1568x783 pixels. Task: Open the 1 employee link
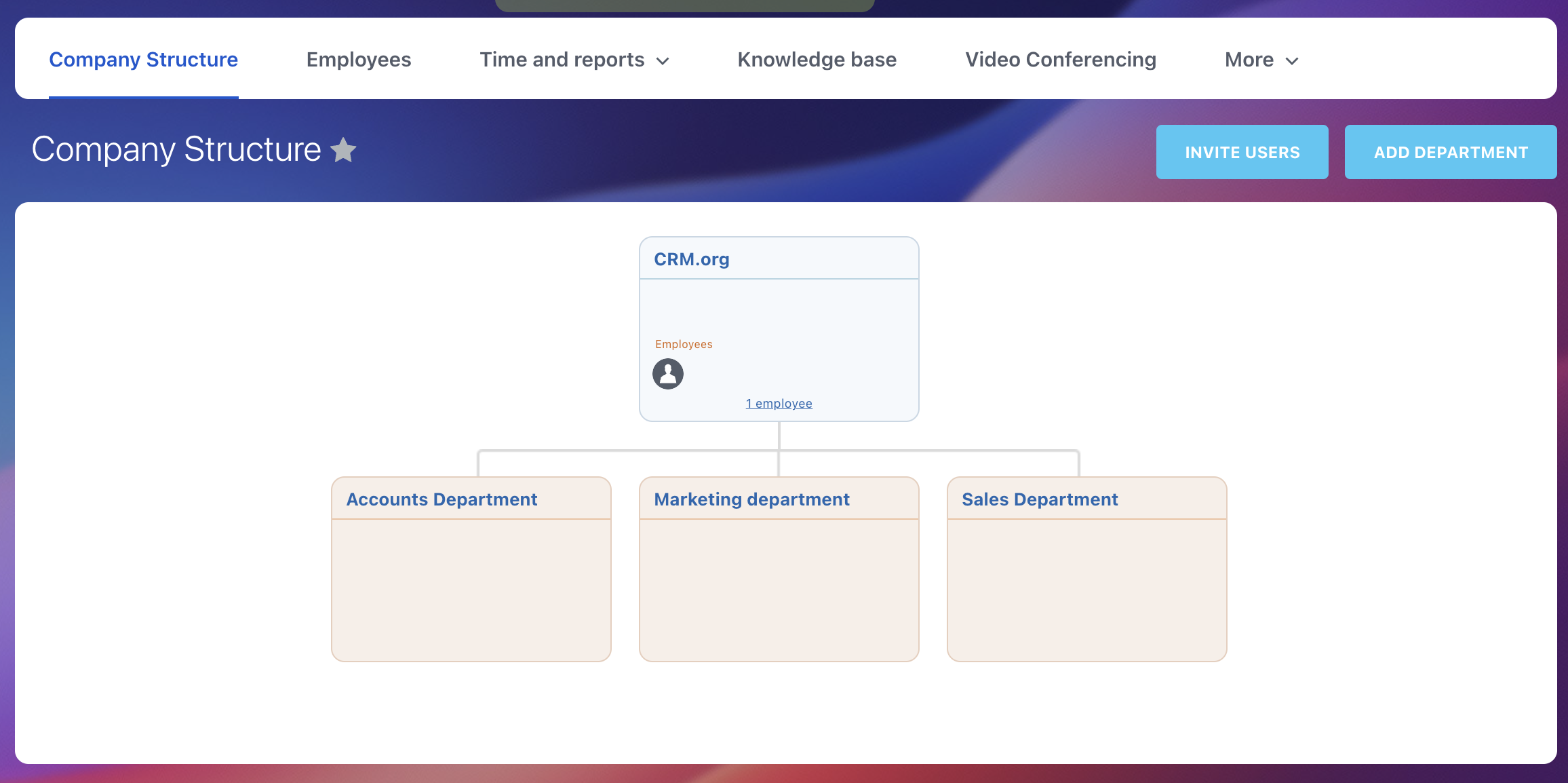[779, 402]
